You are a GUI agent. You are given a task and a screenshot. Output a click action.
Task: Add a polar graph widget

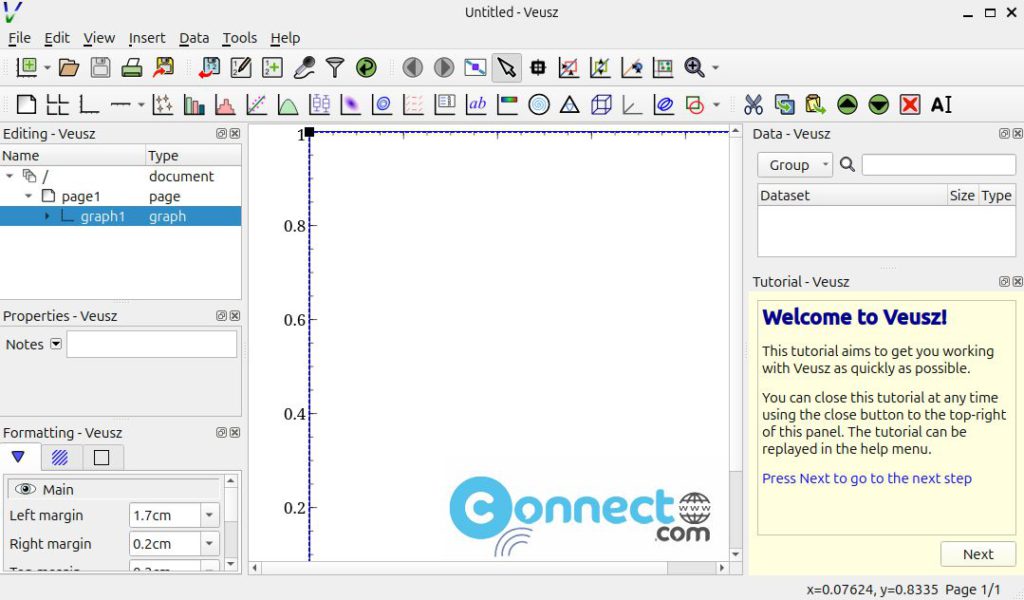pos(538,105)
